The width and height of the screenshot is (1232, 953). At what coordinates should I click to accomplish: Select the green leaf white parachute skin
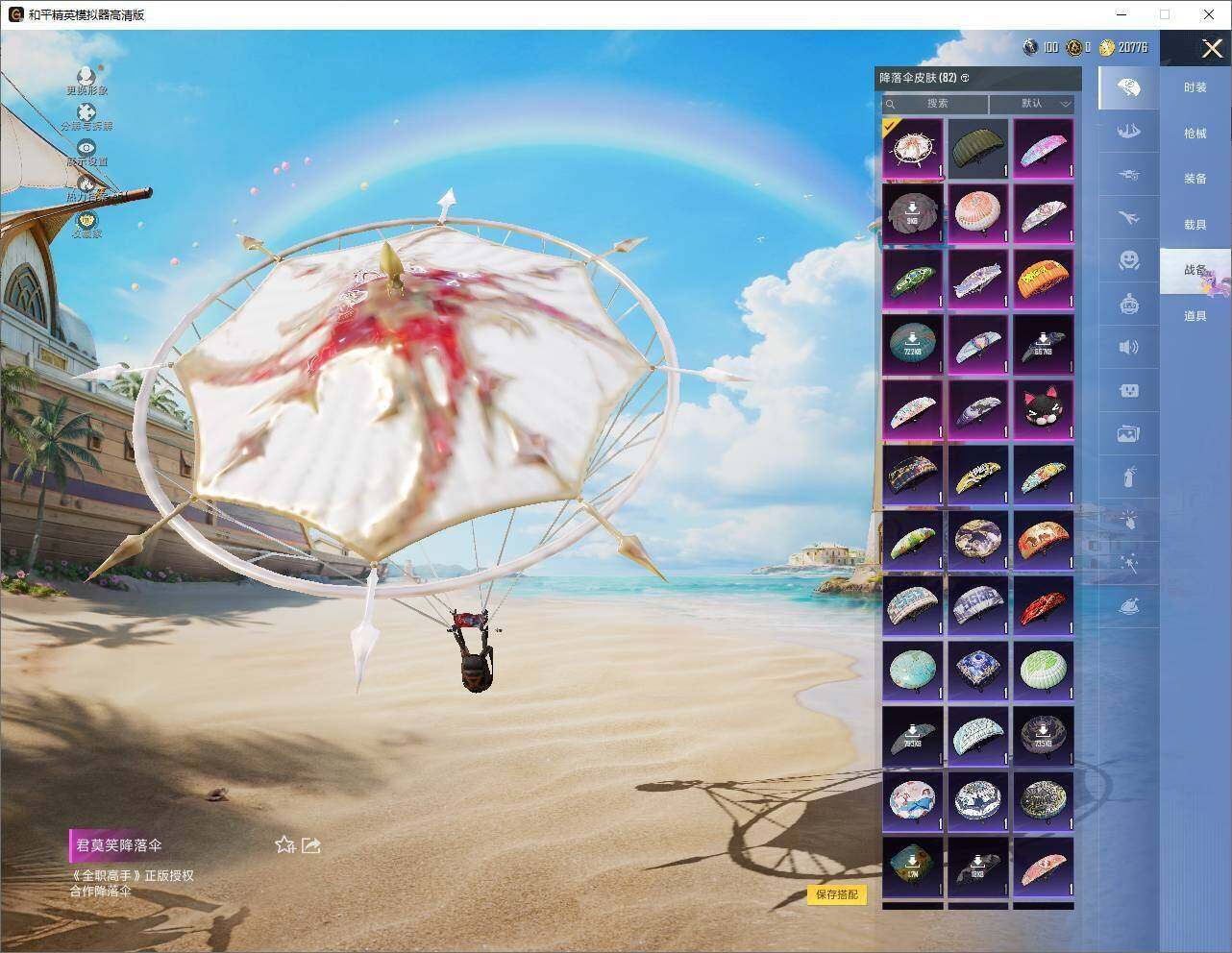pyautogui.click(x=1044, y=671)
